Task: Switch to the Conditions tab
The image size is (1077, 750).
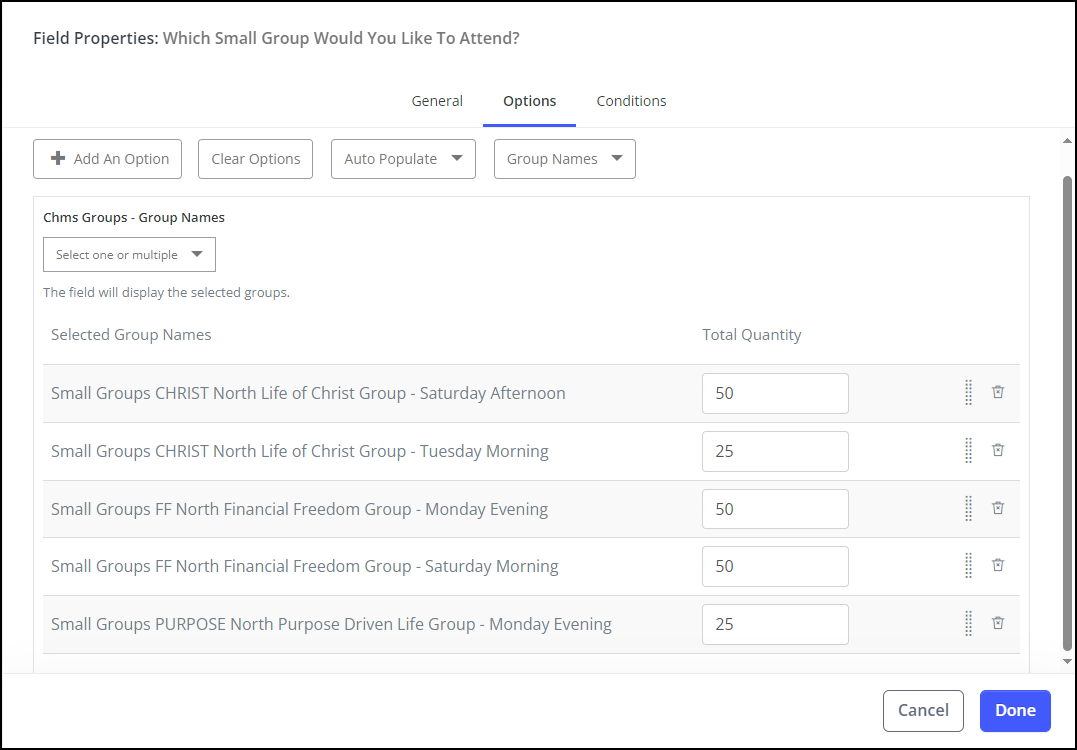Action: (631, 101)
